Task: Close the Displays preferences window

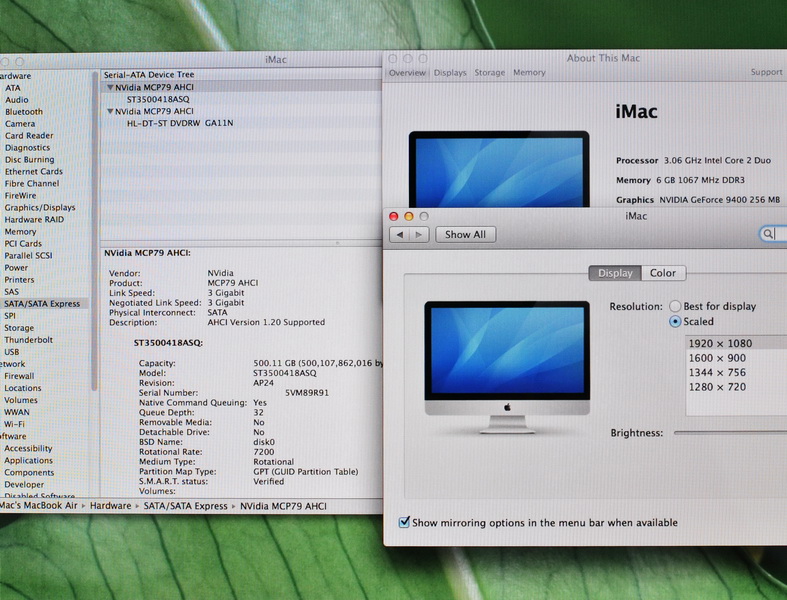Action: [394, 216]
